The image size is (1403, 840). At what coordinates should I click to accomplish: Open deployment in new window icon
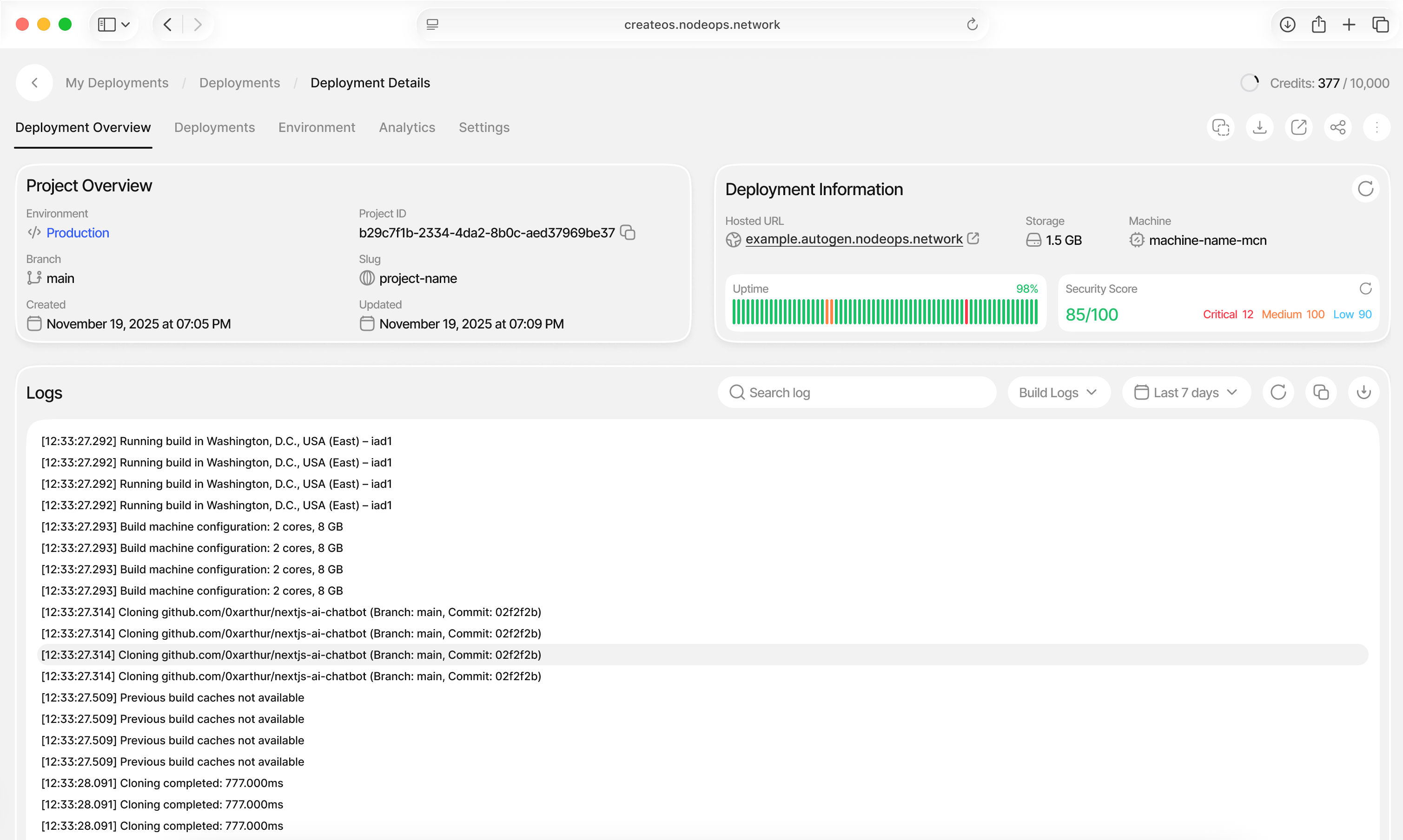click(x=1298, y=127)
